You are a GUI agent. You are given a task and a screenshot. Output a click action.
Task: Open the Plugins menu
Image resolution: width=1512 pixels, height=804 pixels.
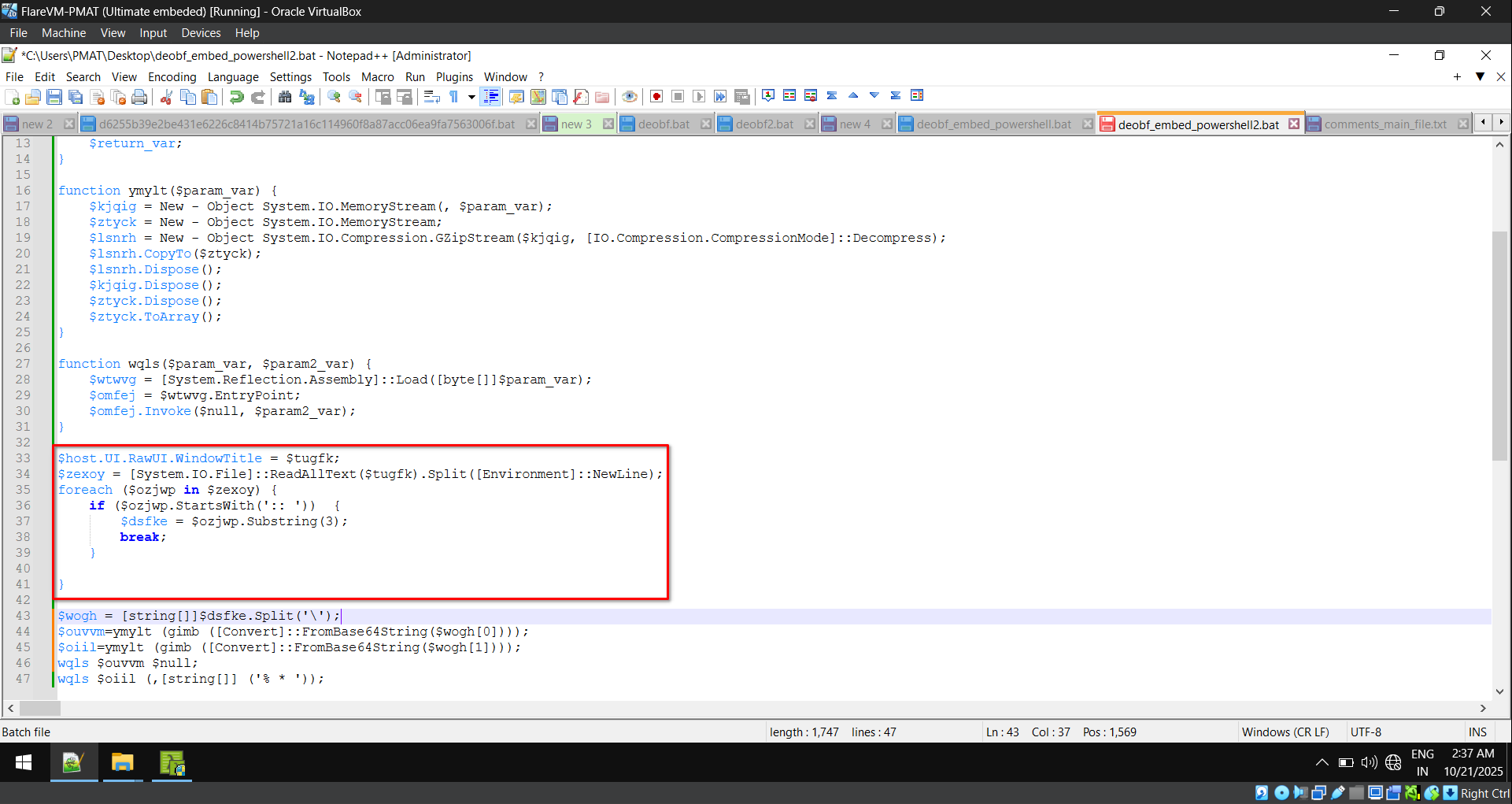(x=454, y=76)
